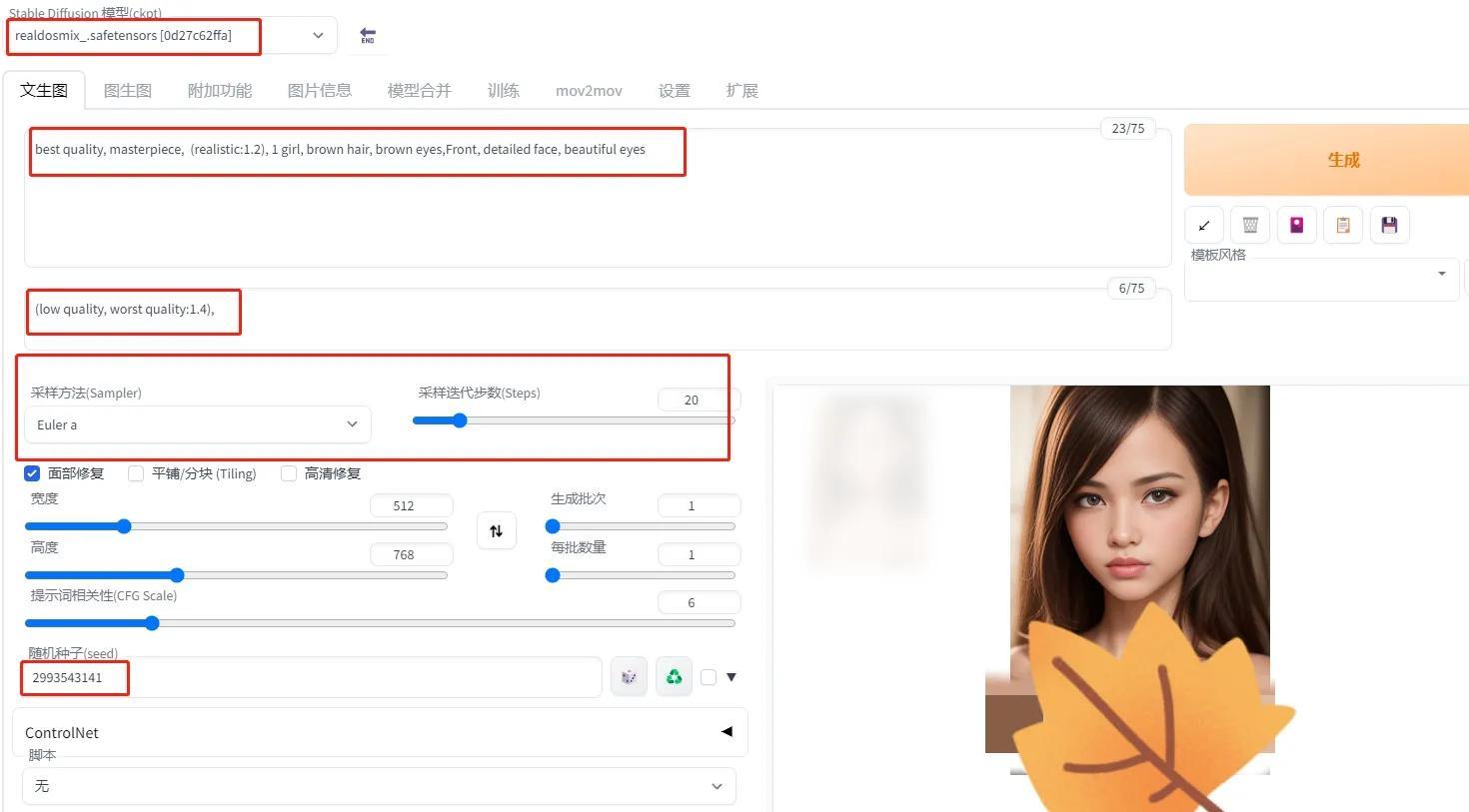
Task: Open the Euler a sampler dropdown
Action: pyautogui.click(x=197, y=424)
